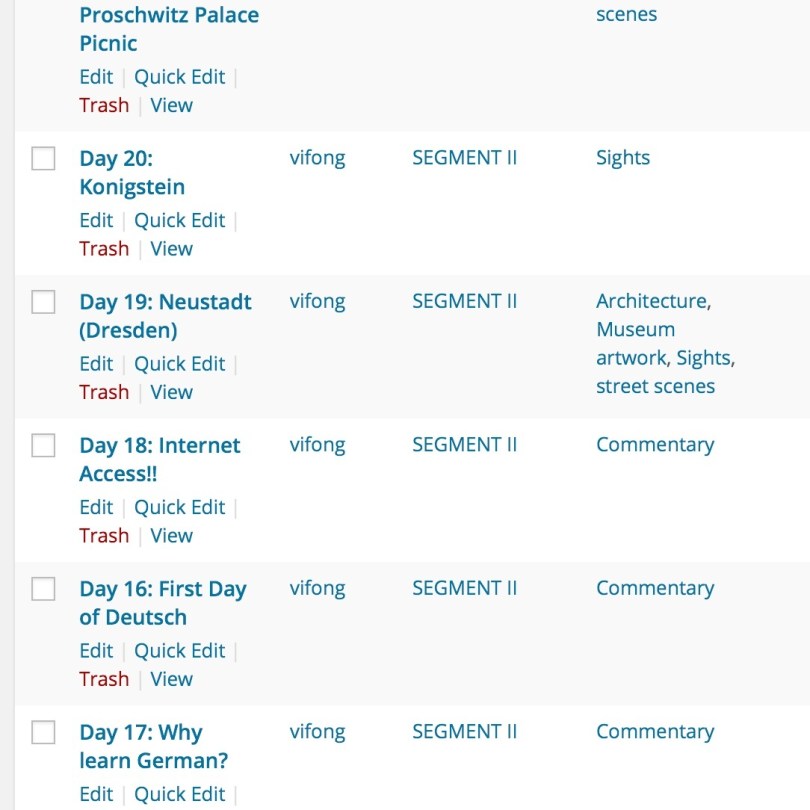Screen dimensions: 810x810
Task: Filter by the Sights tag on Day 20
Action: click(622, 158)
